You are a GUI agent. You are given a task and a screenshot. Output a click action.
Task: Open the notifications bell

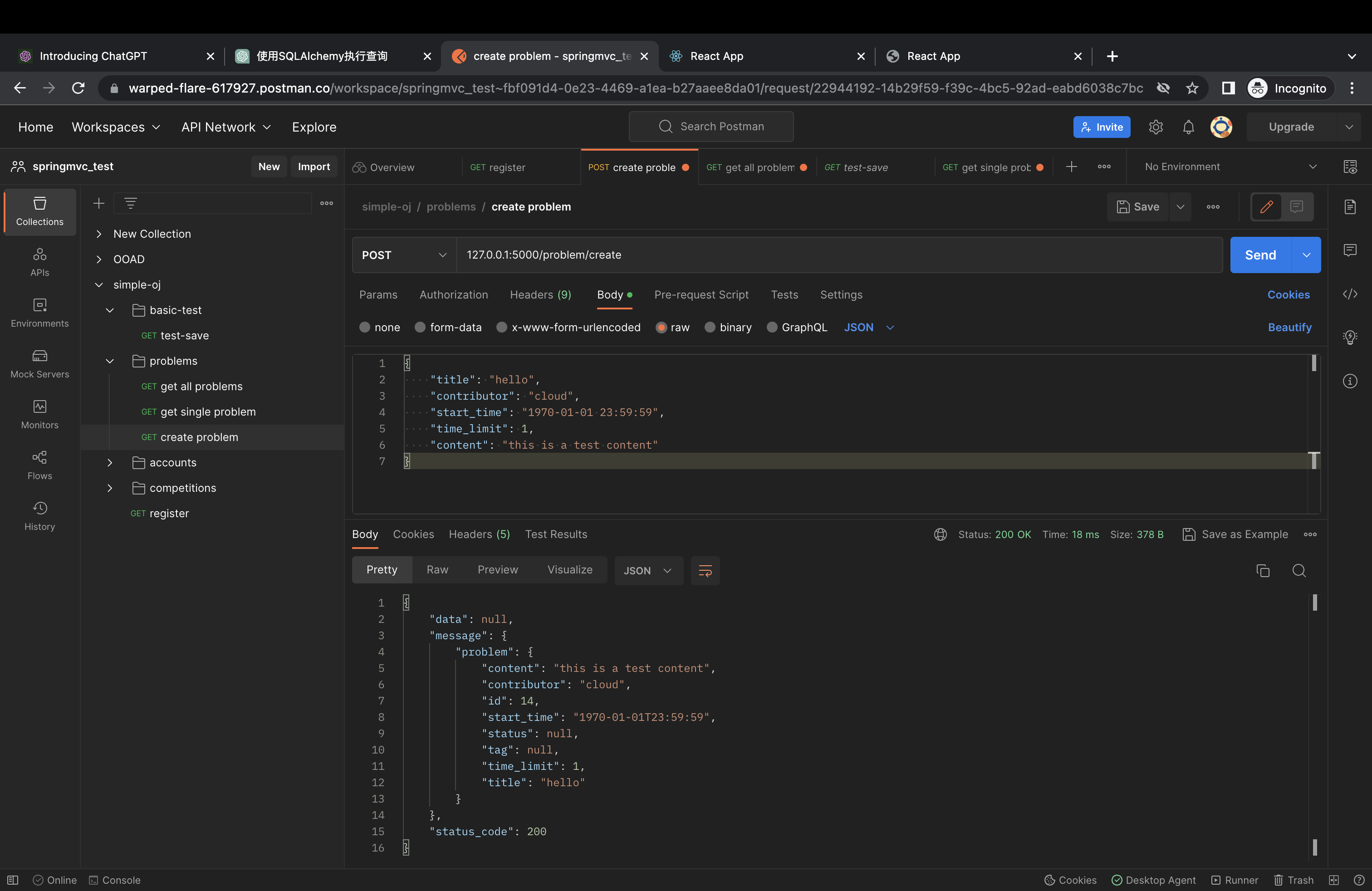coord(1188,127)
